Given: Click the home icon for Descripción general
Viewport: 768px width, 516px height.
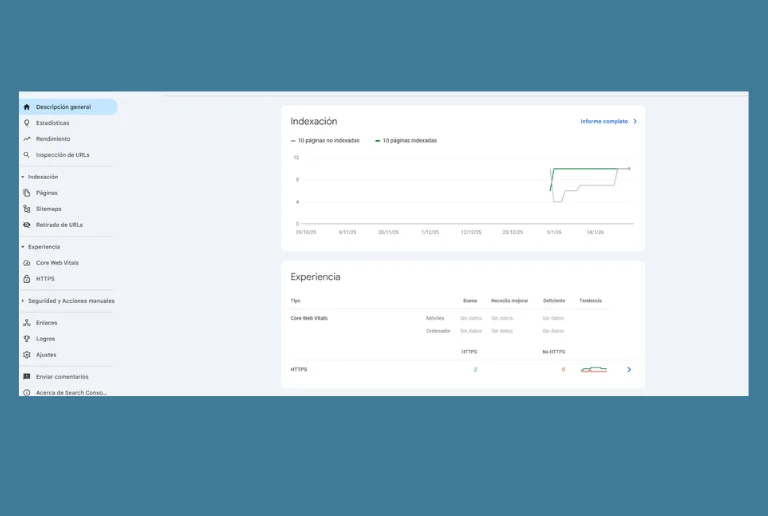Looking at the screenshot, I should [x=27, y=107].
